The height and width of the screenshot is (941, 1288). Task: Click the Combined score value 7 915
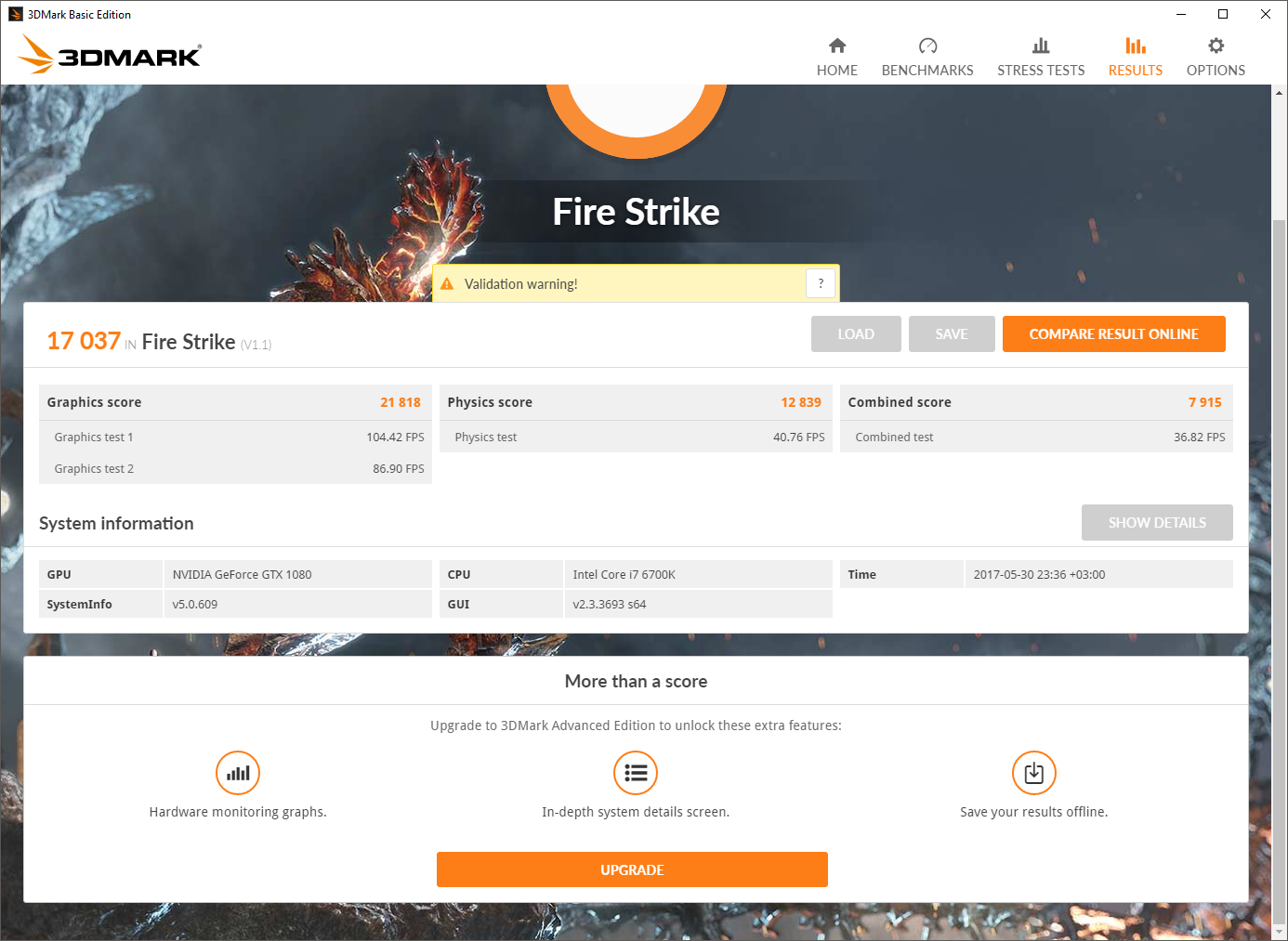tap(1205, 402)
